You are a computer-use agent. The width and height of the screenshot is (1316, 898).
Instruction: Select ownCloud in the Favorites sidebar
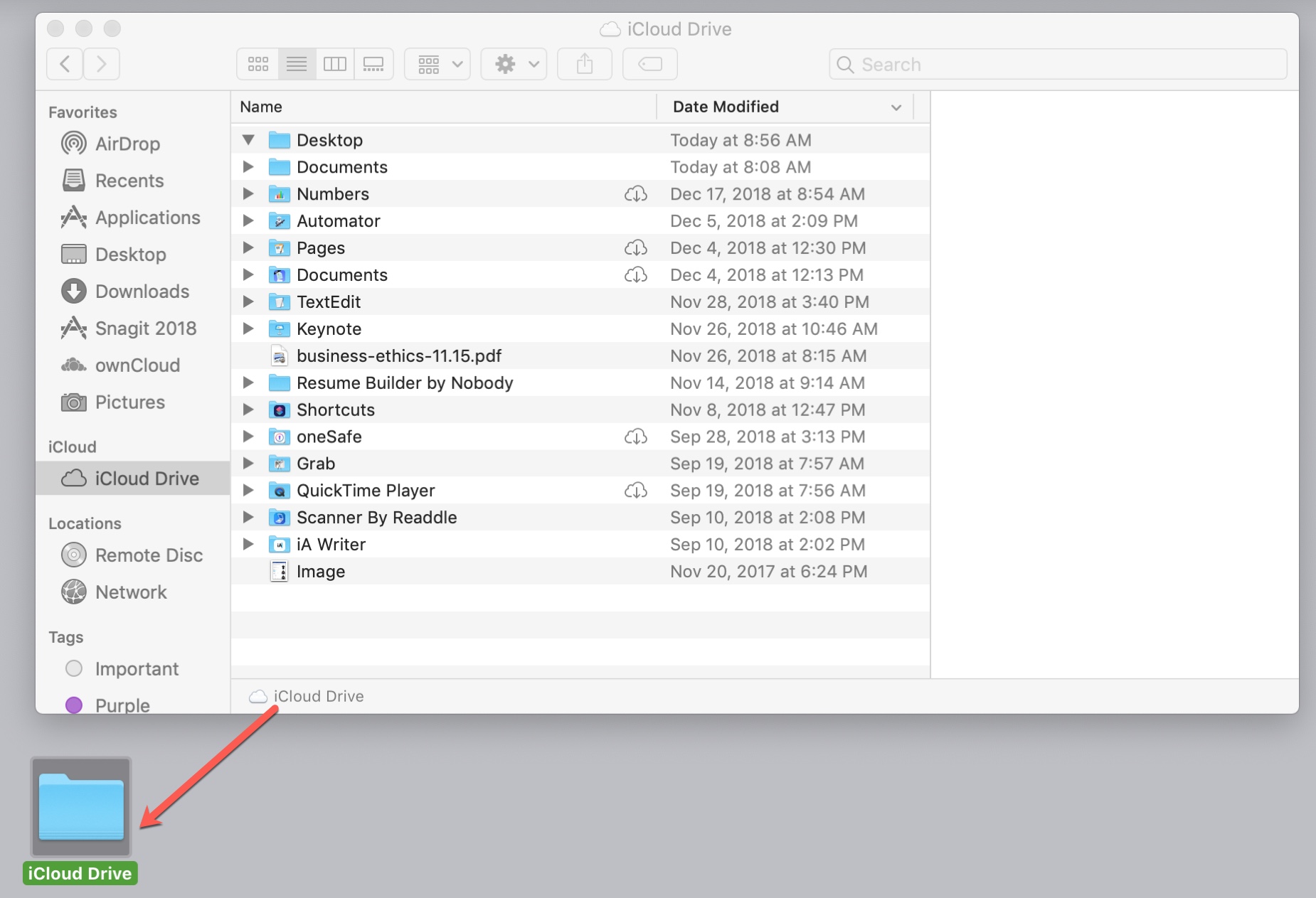point(137,365)
